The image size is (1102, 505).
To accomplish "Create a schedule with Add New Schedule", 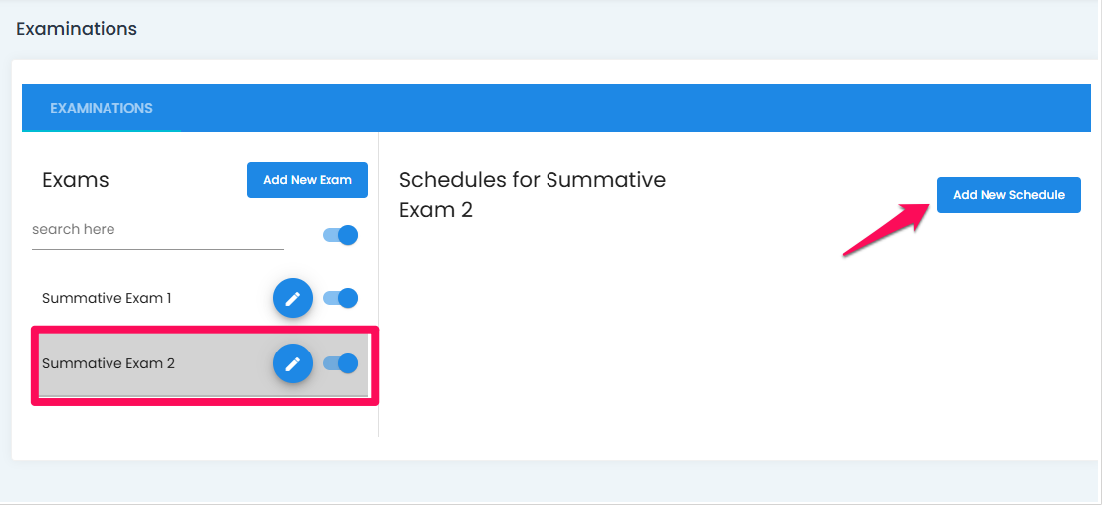I will (1009, 195).
